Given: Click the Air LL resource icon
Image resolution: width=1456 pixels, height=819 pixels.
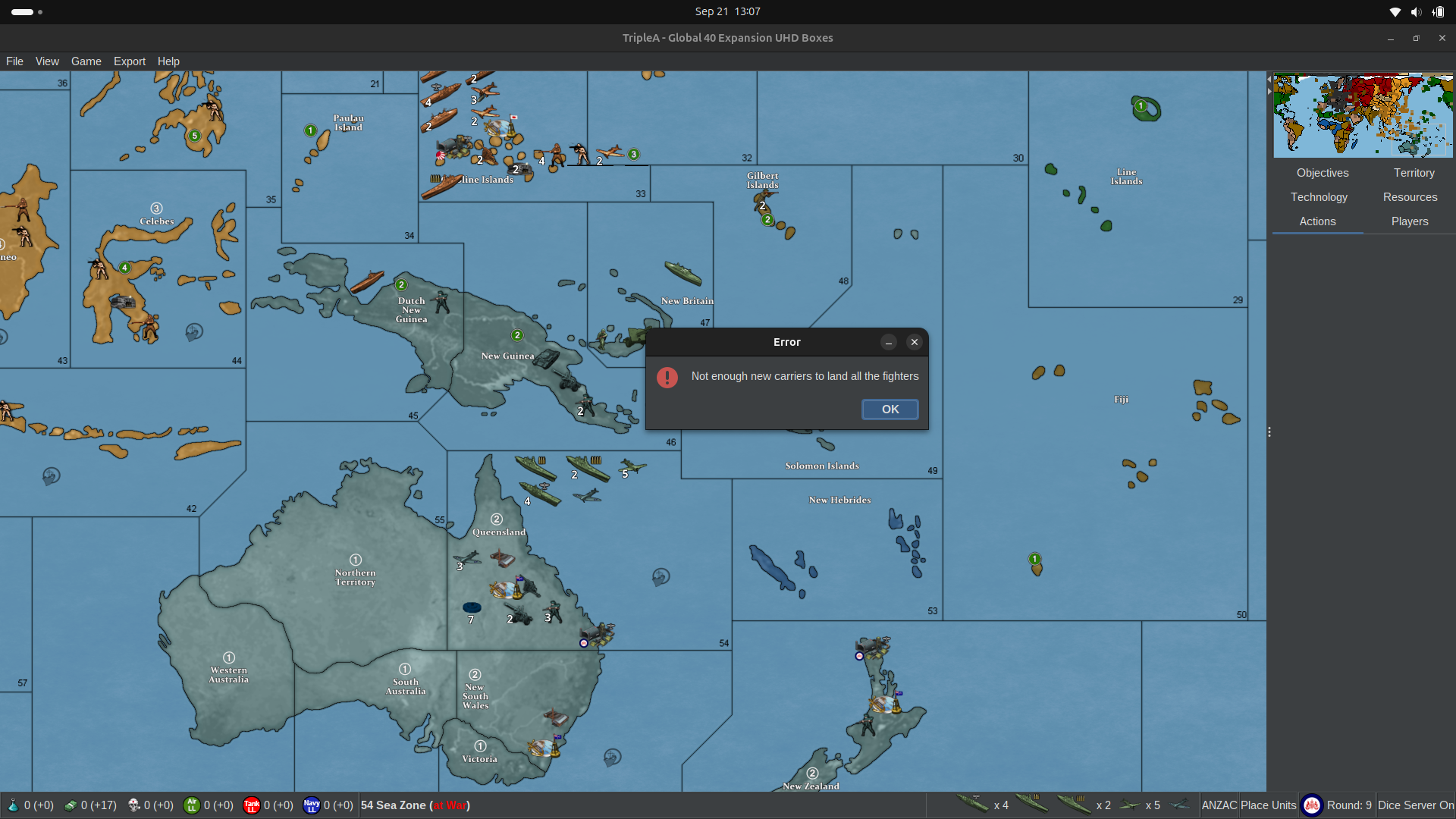Looking at the screenshot, I should pyautogui.click(x=192, y=805).
